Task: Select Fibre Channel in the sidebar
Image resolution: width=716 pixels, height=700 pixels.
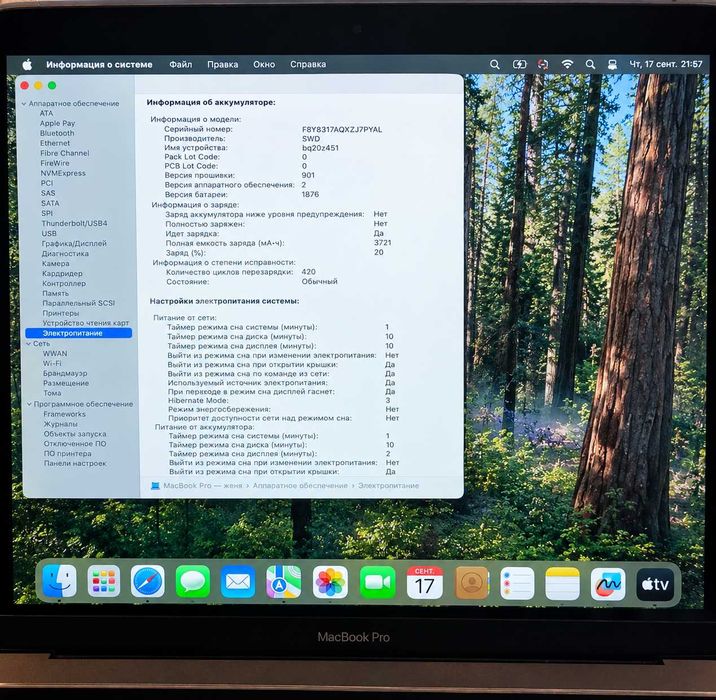Action: pyautogui.click(x=64, y=153)
